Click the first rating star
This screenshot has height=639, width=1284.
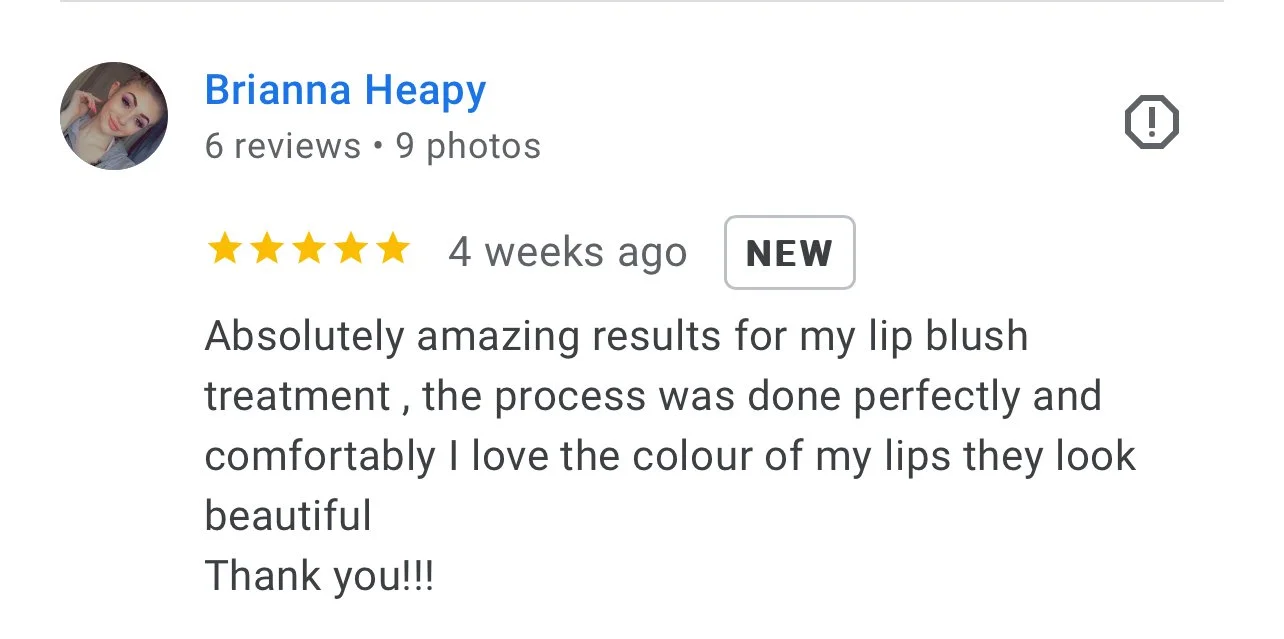click(225, 250)
